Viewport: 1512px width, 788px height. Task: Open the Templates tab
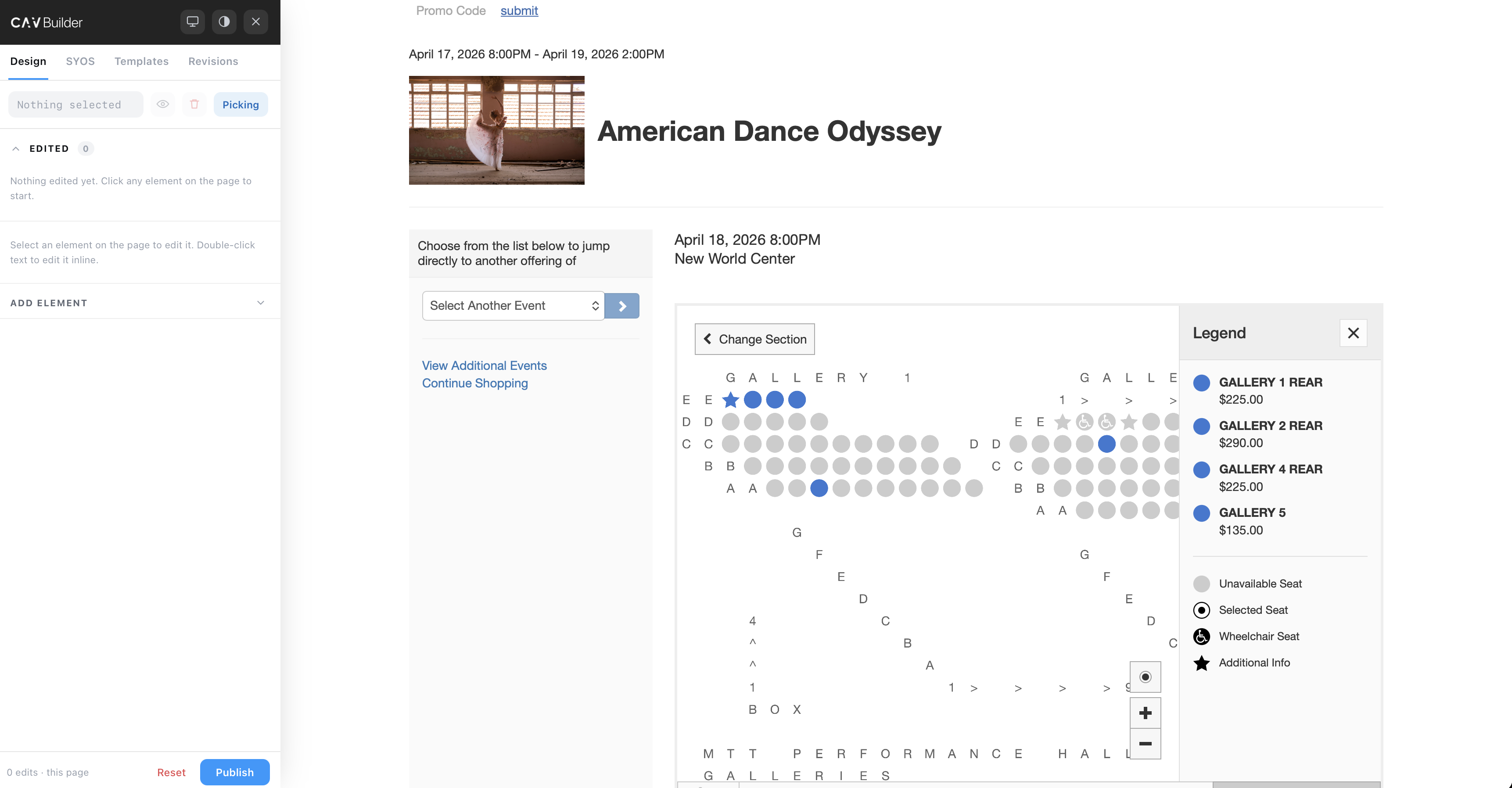coord(141,61)
